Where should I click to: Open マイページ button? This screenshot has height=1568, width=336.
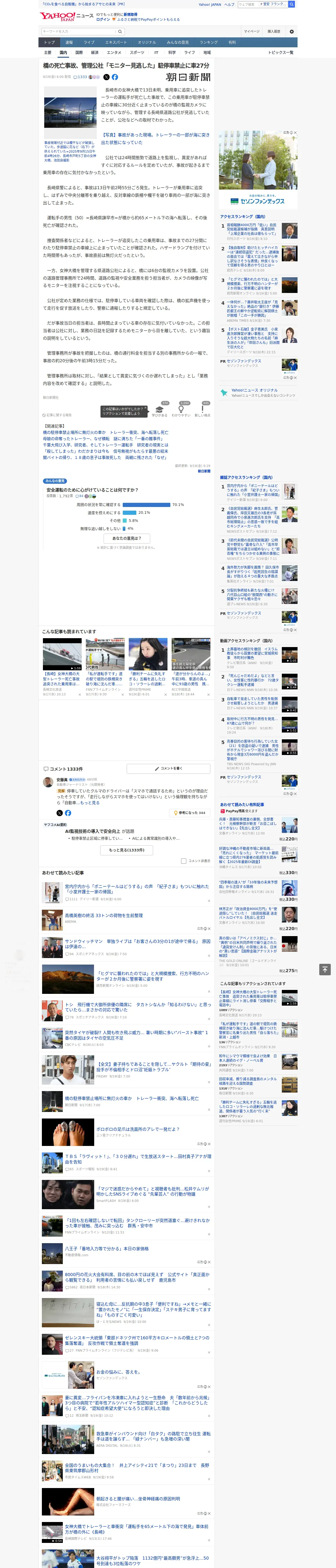(251, 31)
